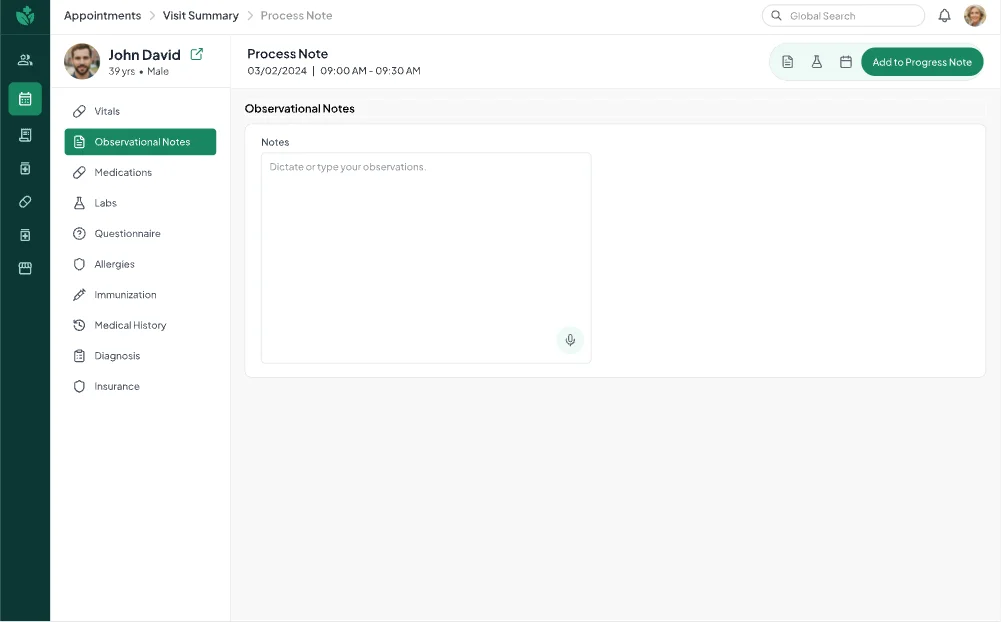This screenshot has height=622, width=1001.
Task: Click the pill bottle icon in left rail
Action: tap(25, 169)
